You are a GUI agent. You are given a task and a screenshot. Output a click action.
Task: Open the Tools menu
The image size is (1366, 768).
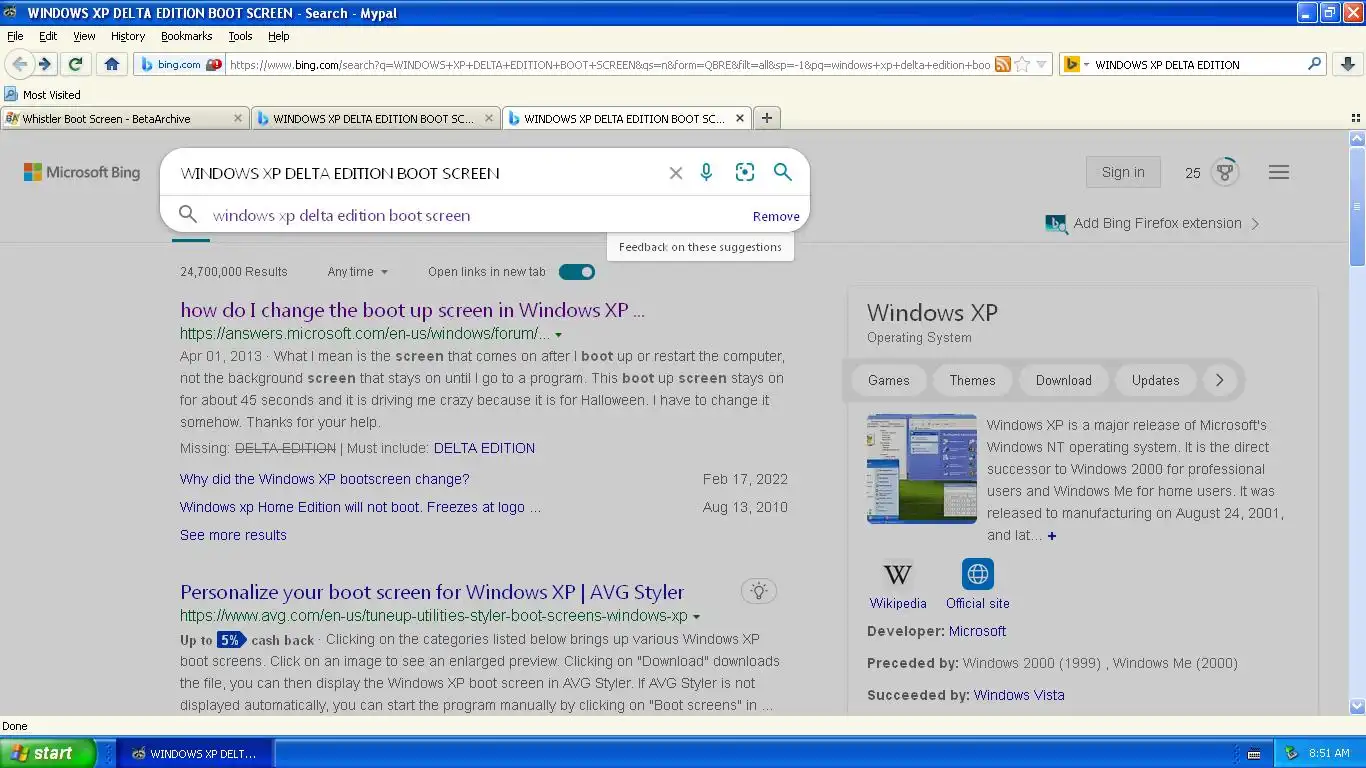240,36
